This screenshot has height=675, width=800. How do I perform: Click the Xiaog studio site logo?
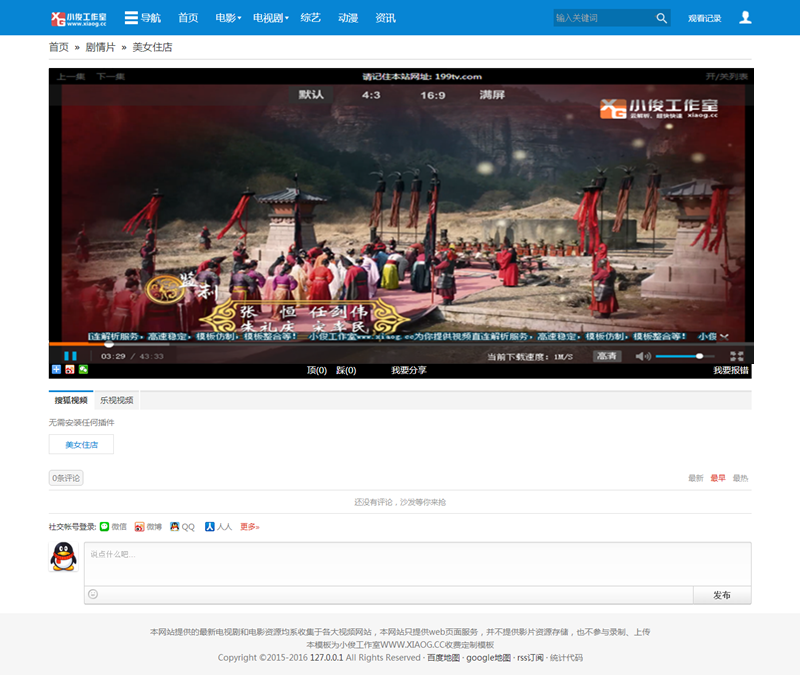click(x=79, y=18)
